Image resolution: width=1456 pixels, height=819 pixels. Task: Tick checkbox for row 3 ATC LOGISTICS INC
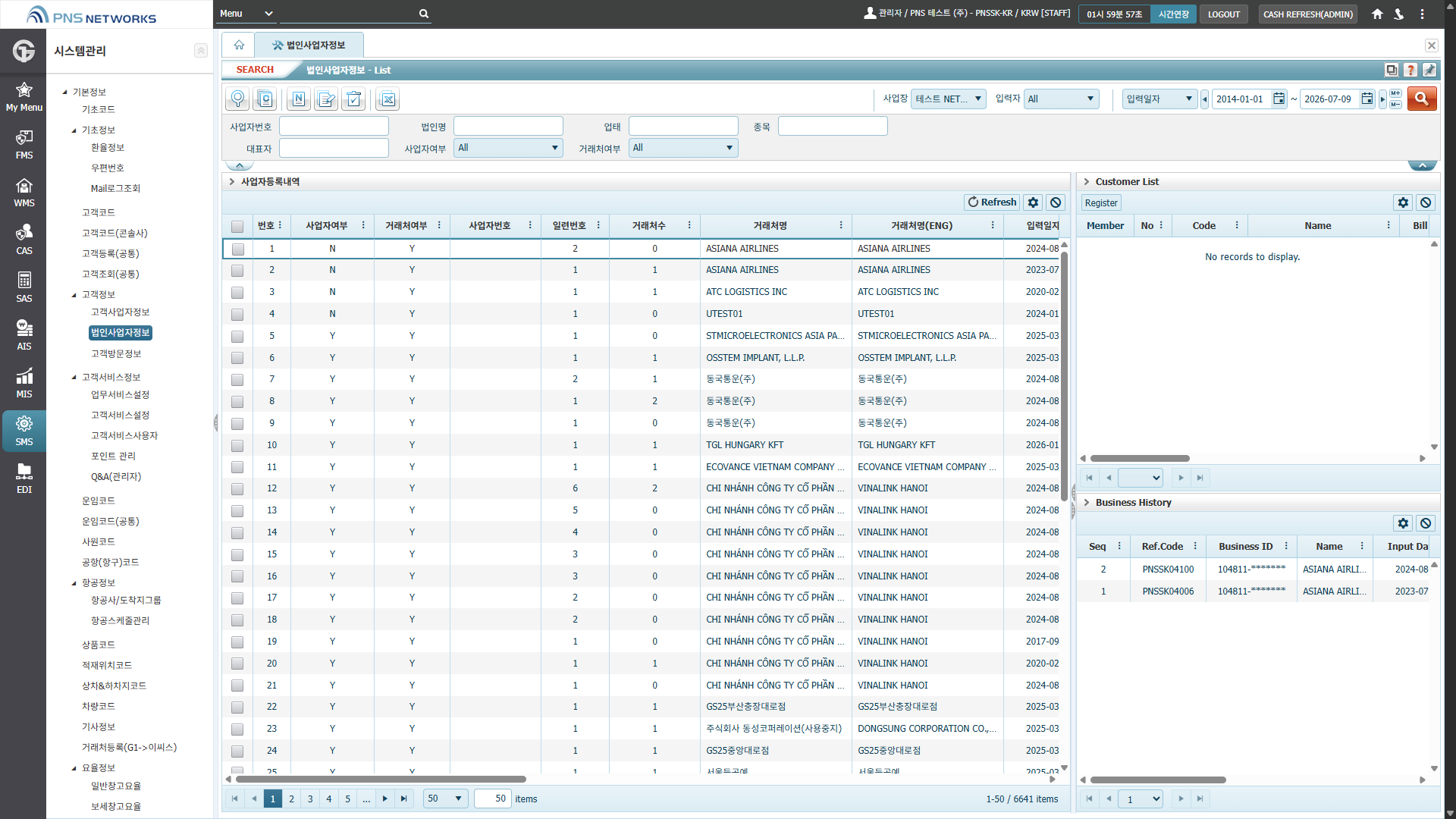[238, 292]
